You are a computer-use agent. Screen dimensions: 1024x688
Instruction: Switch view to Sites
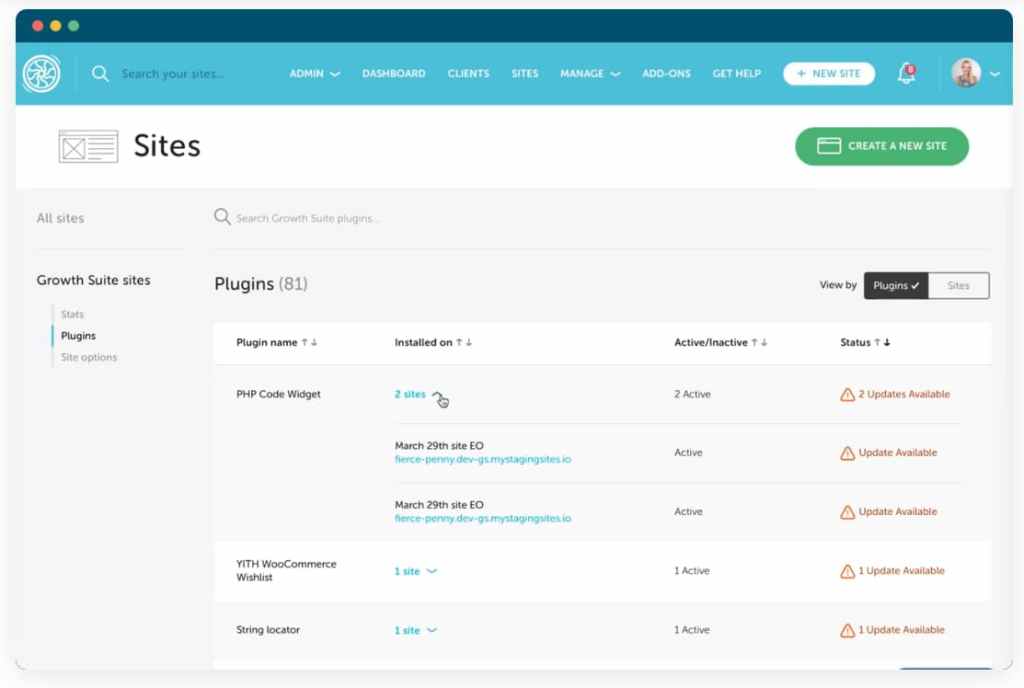pos(957,285)
